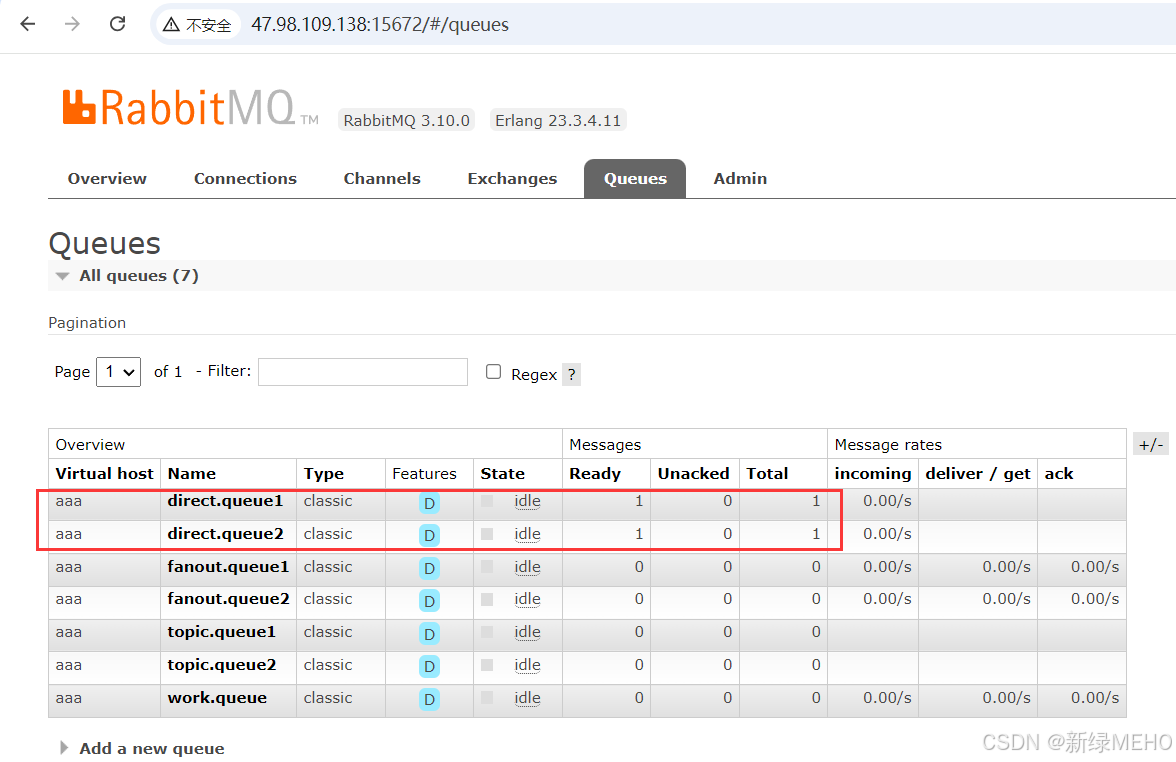Click the RabbitMQ logo

pos(190,107)
